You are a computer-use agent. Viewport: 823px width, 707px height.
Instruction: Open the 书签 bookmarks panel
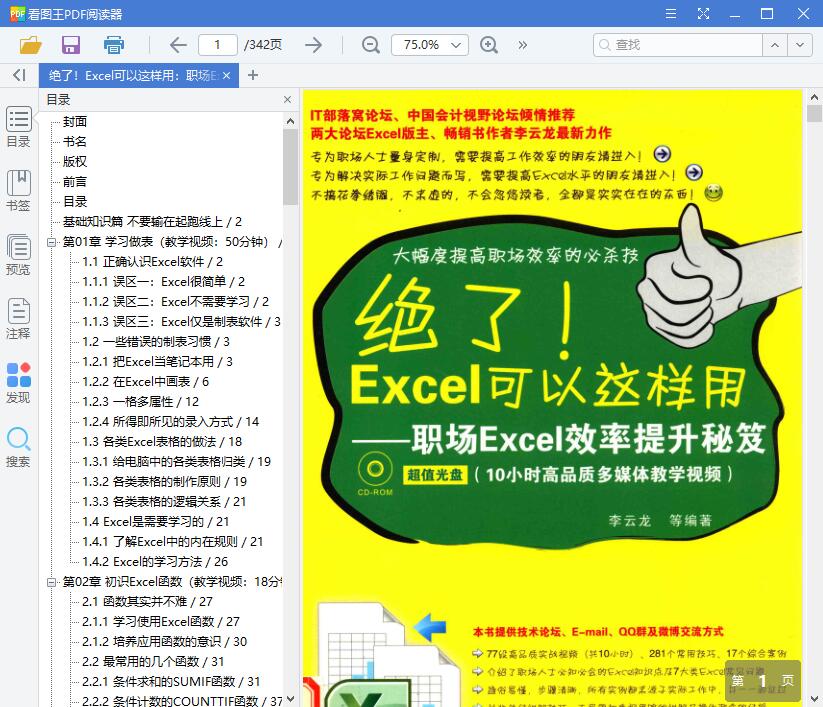(x=18, y=191)
